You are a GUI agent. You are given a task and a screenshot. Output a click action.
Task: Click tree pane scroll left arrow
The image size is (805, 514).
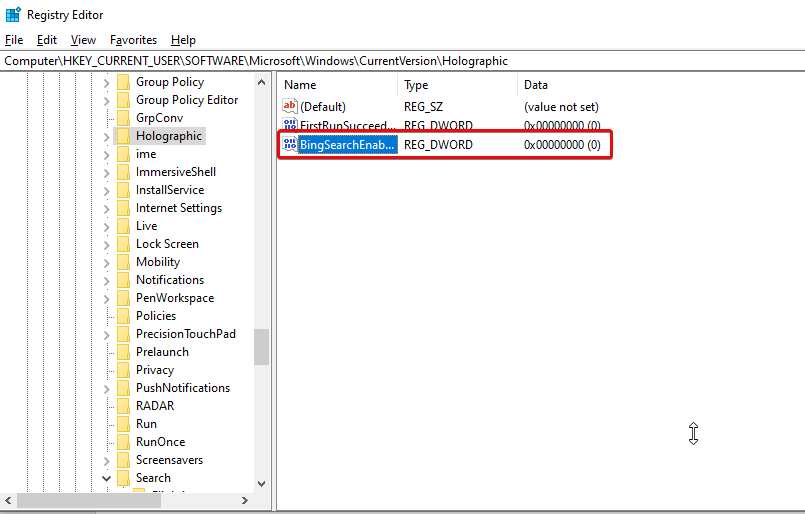pos(8,500)
